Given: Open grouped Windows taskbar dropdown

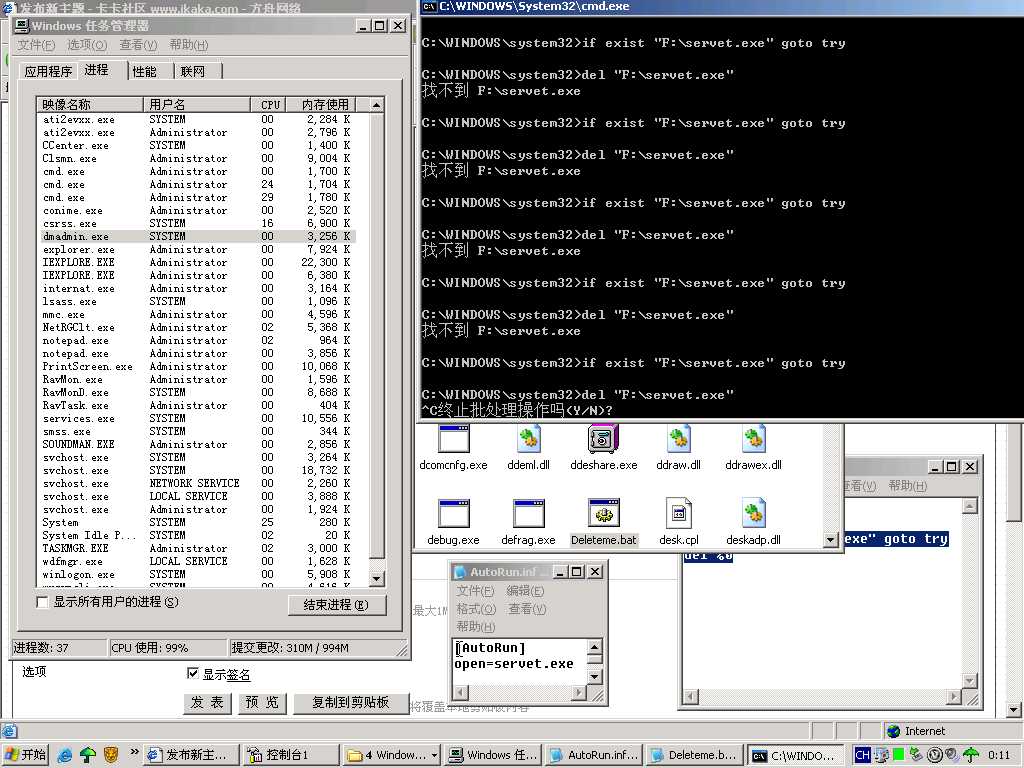Looking at the screenshot, I should pyautogui.click(x=434, y=755).
